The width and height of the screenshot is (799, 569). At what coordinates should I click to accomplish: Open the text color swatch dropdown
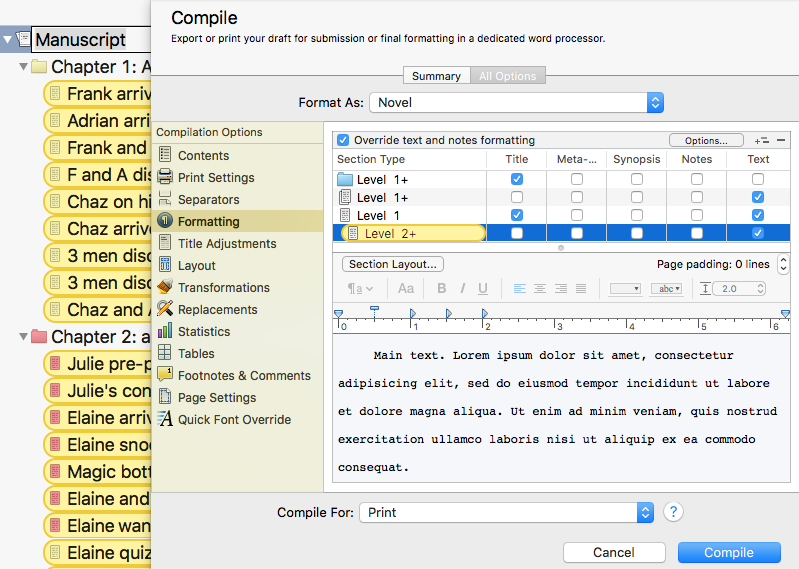(625, 289)
